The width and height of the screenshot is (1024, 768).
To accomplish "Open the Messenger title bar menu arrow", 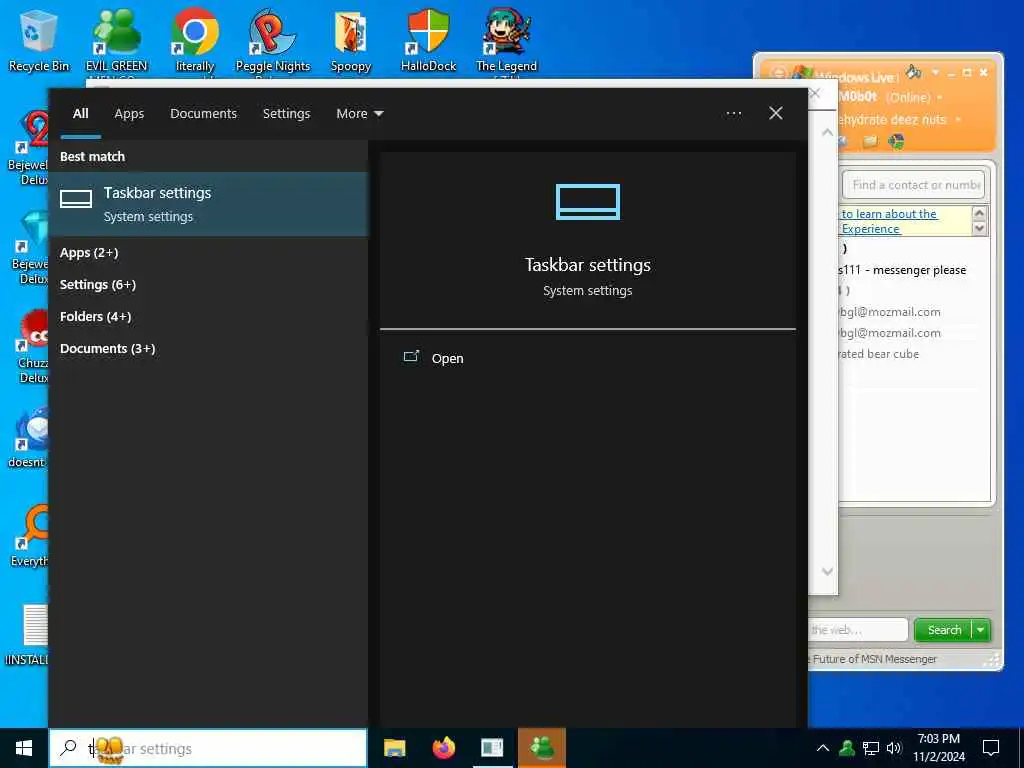I will [x=935, y=72].
